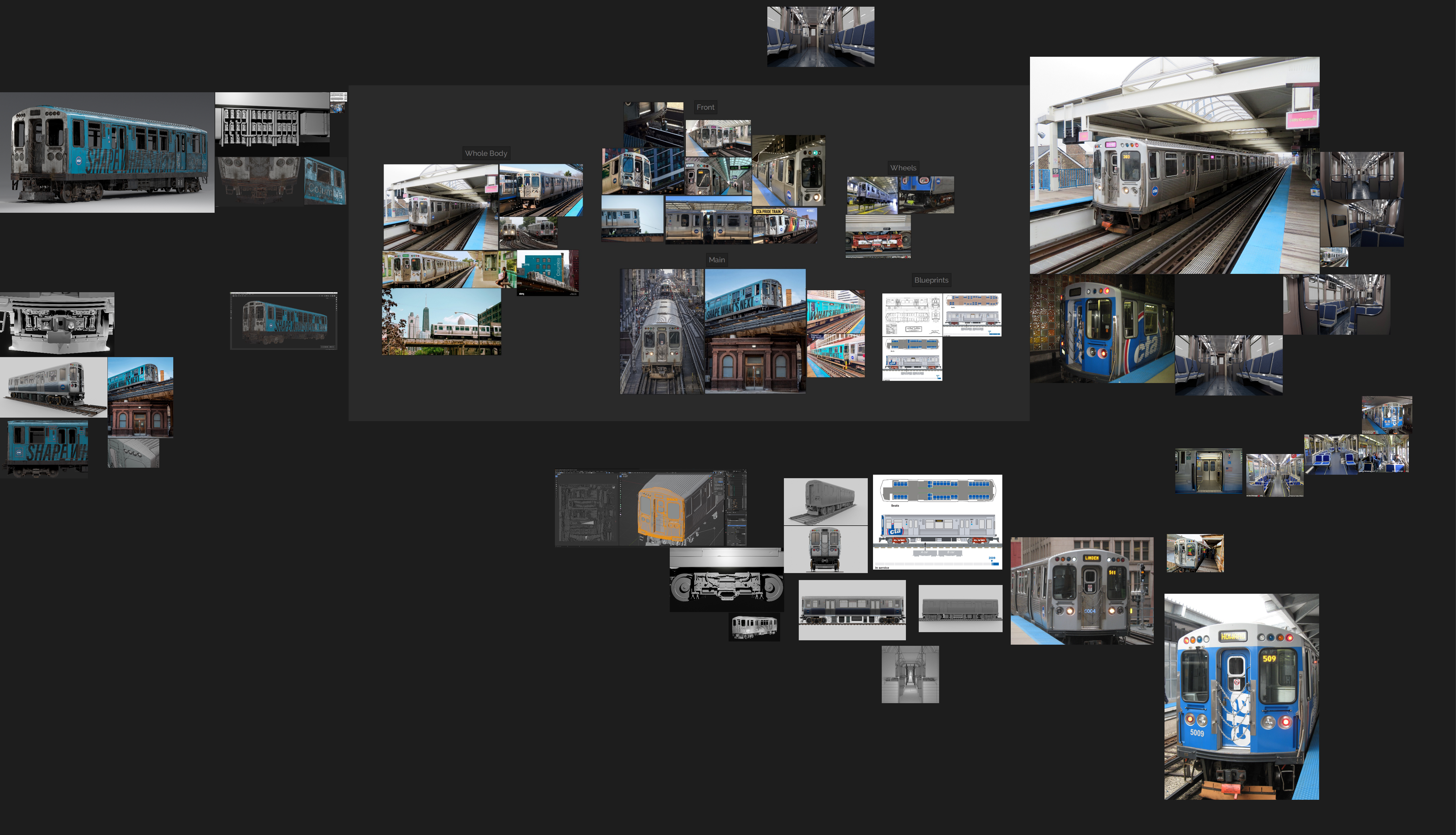The image size is (1456, 835).
Task: Click the 'Main' group label
Action: coord(717,260)
